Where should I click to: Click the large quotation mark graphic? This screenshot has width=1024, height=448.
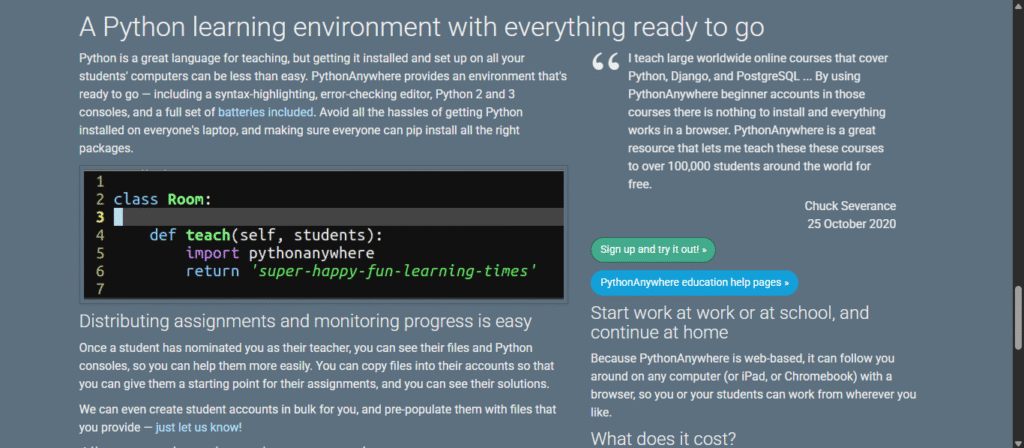[x=605, y=63]
